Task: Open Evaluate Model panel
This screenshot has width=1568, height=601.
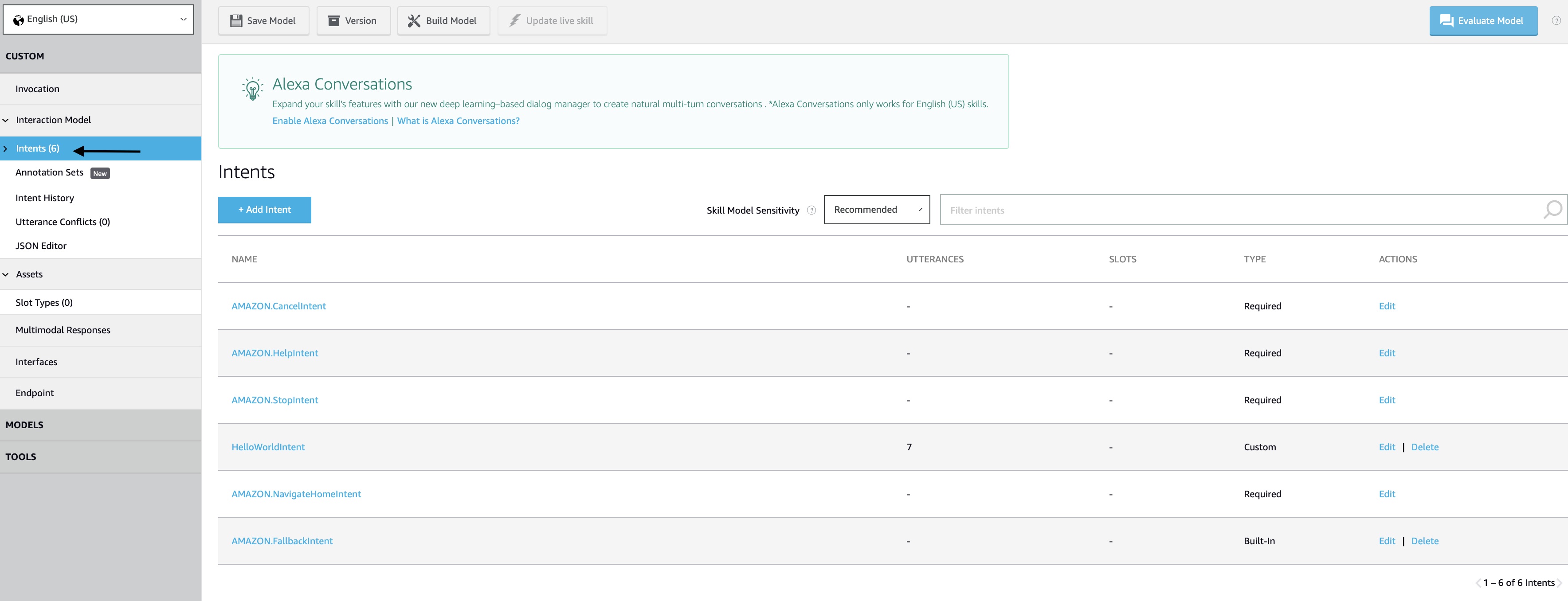Action: click(1483, 21)
